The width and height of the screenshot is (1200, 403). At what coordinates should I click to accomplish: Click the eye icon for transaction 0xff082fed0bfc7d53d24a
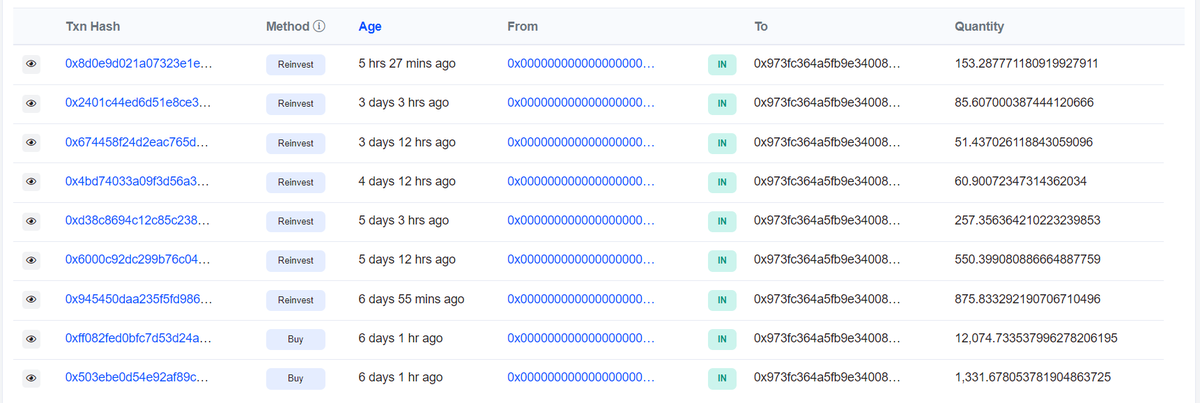[31, 339]
